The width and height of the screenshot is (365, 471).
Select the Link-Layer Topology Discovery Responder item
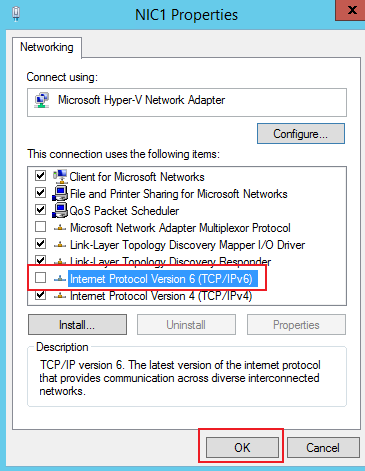[170, 262]
